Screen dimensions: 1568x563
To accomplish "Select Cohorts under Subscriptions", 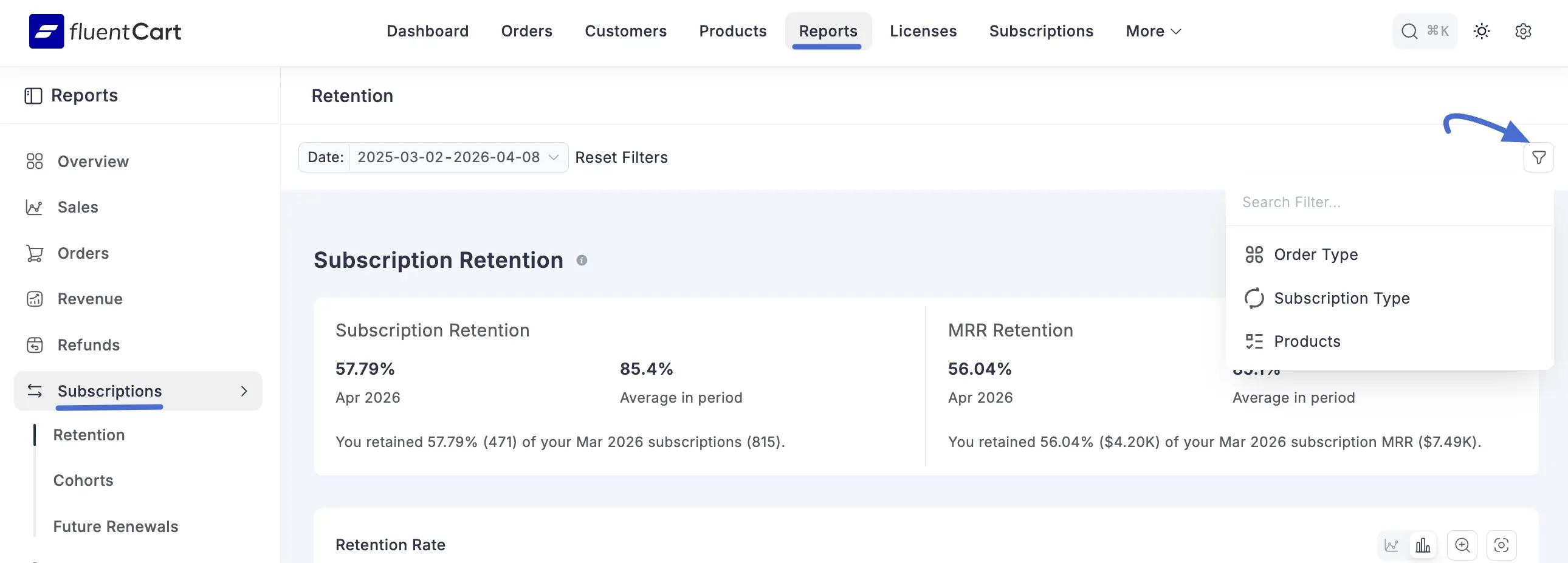I will [x=83, y=480].
